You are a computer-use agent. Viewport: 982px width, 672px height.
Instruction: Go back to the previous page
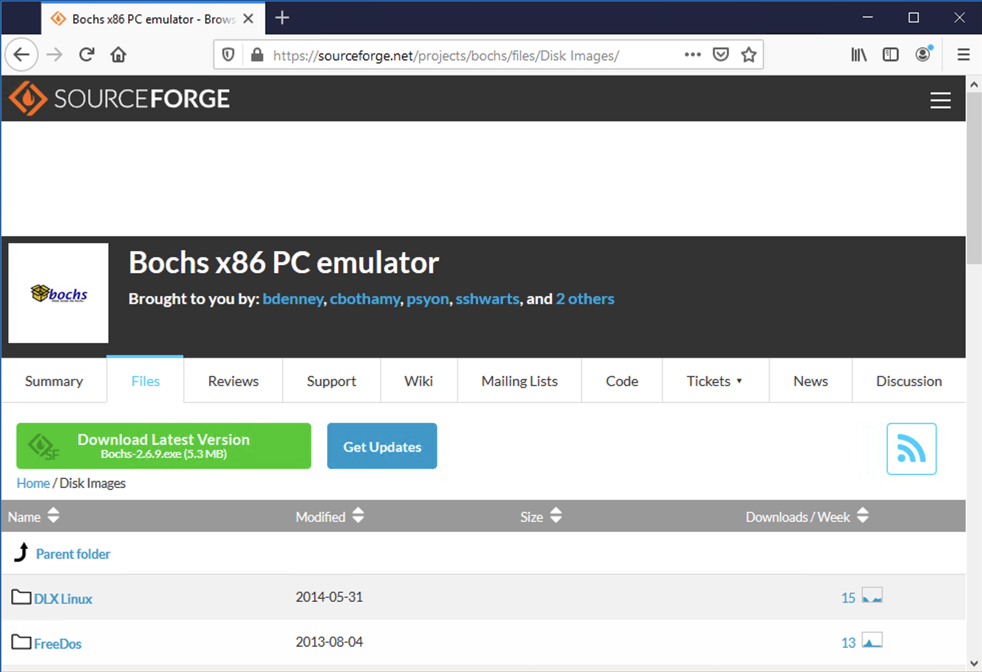tap(22, 55)
